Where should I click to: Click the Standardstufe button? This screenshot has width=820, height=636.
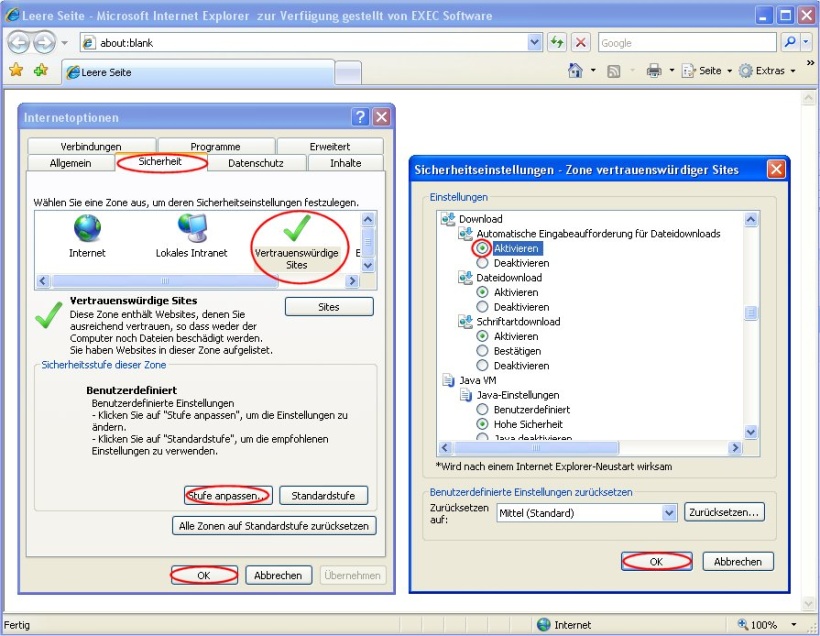click(x=323, y=495)
